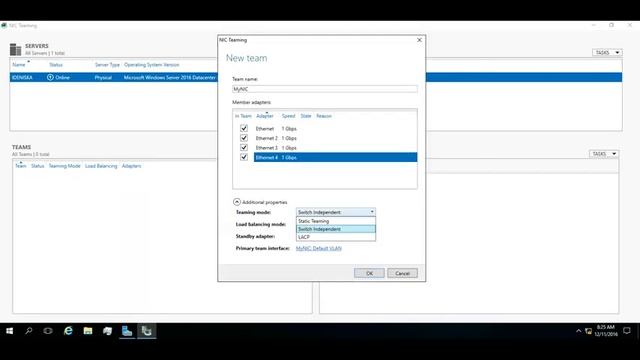The width and height of the screenshot is (640, 360).
Task: Switch to Server Manager taskbar icon
Action: tap(127, 331)
